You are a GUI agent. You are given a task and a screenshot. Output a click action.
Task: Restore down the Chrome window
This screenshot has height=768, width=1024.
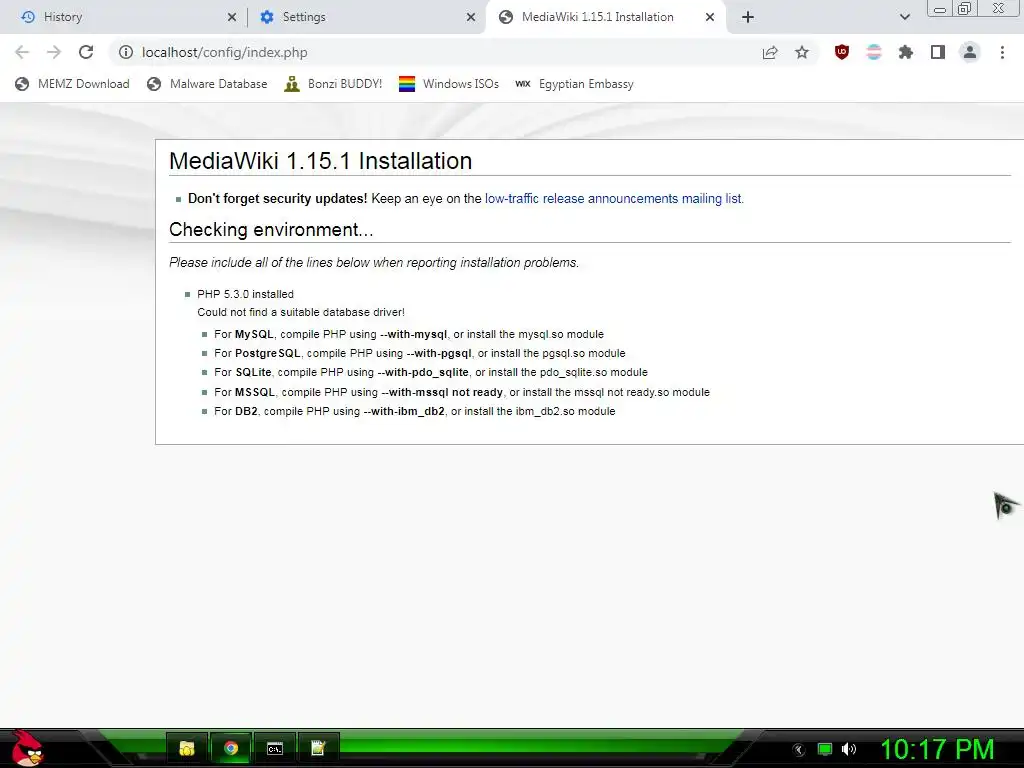point(964,8)
